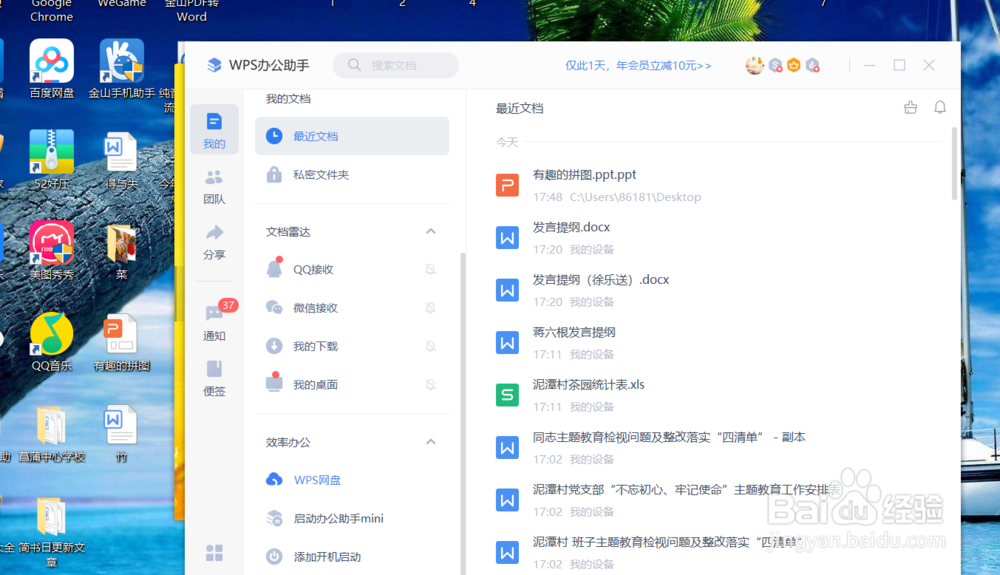
Task: Open the 便签 notes tab
Action: click(214, 378)
